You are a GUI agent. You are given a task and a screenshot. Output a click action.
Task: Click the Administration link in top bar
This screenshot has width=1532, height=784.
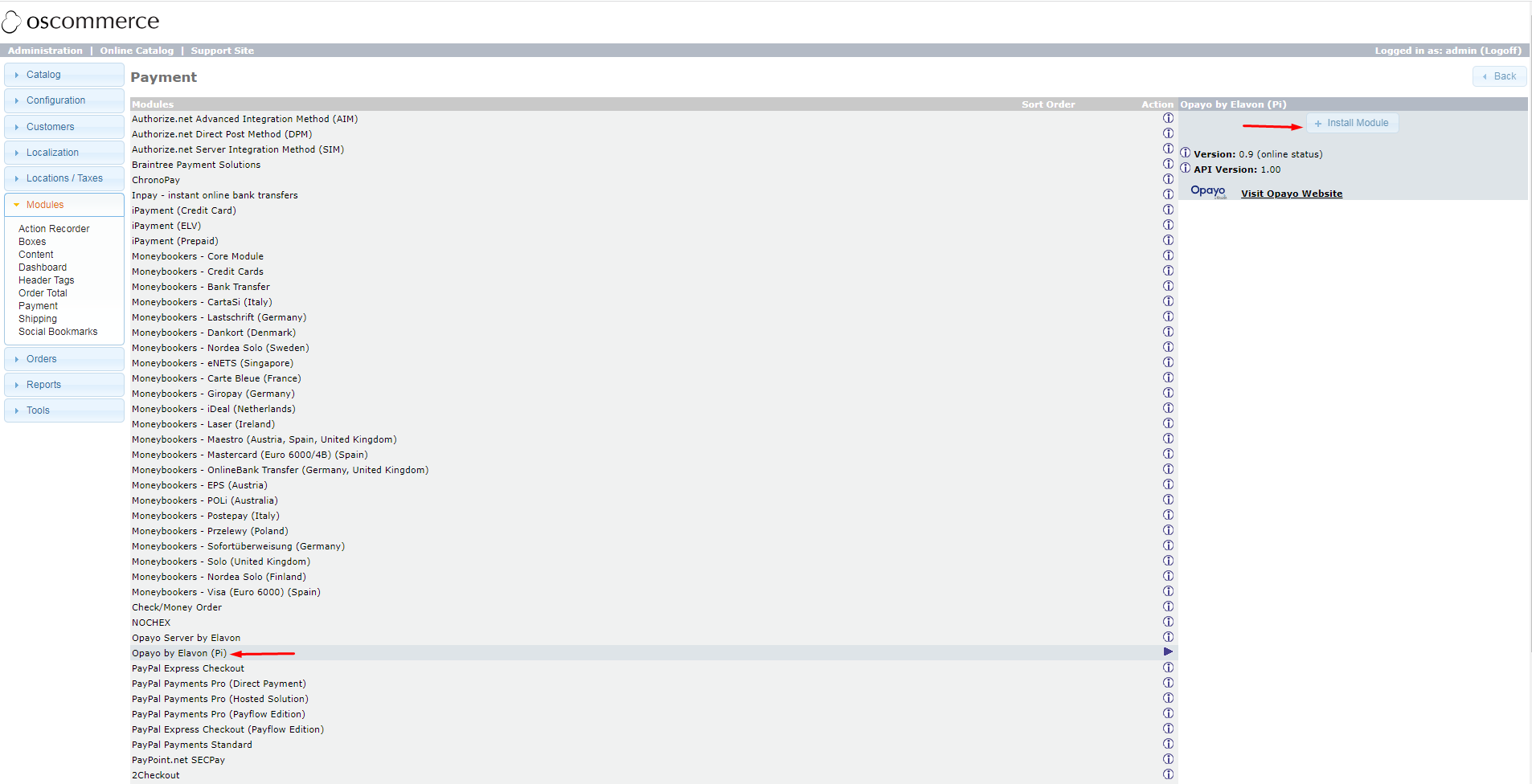click(45, 51)
